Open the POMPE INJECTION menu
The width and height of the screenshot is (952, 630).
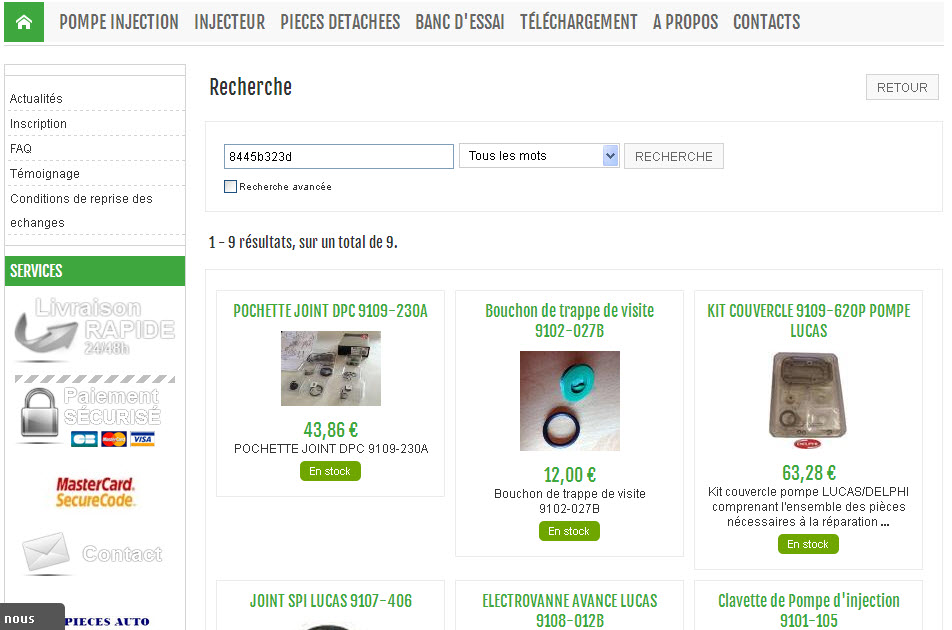pyautogui.click(x=119, y=22)
